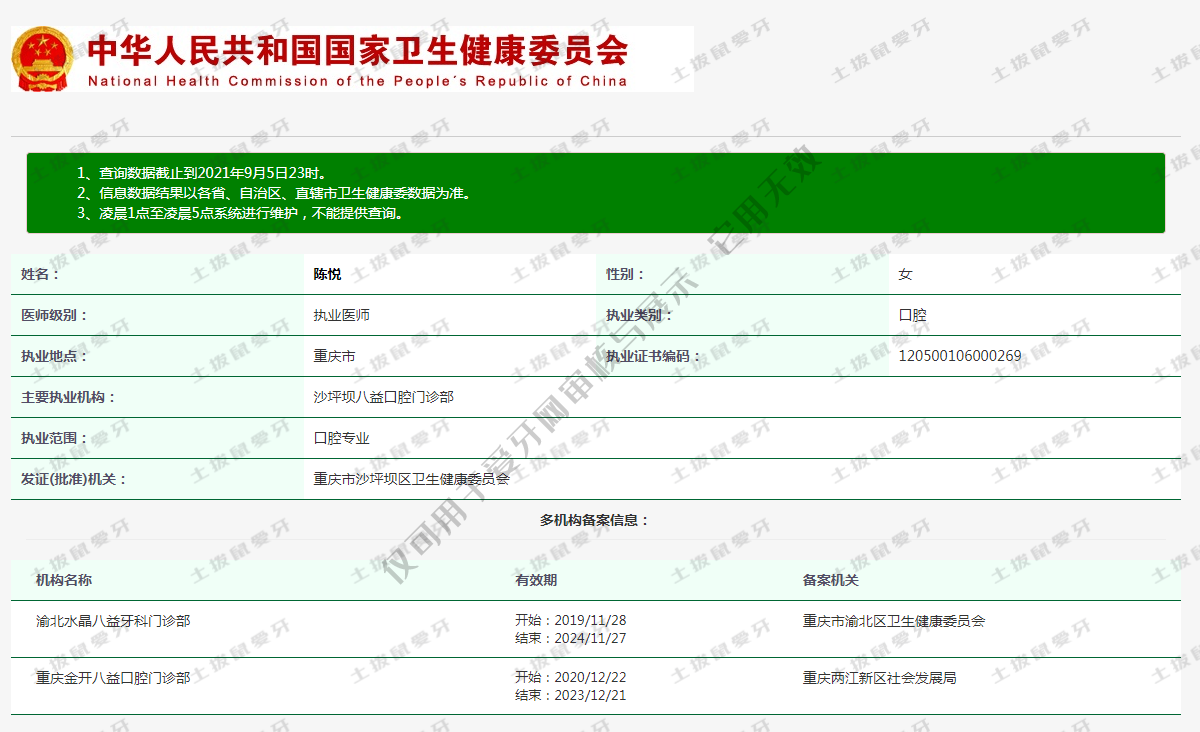Image resolution: width=1200 pixels, height=732 pixels.
Task: Click the 备案机关 column header
Action: [830, 580]
